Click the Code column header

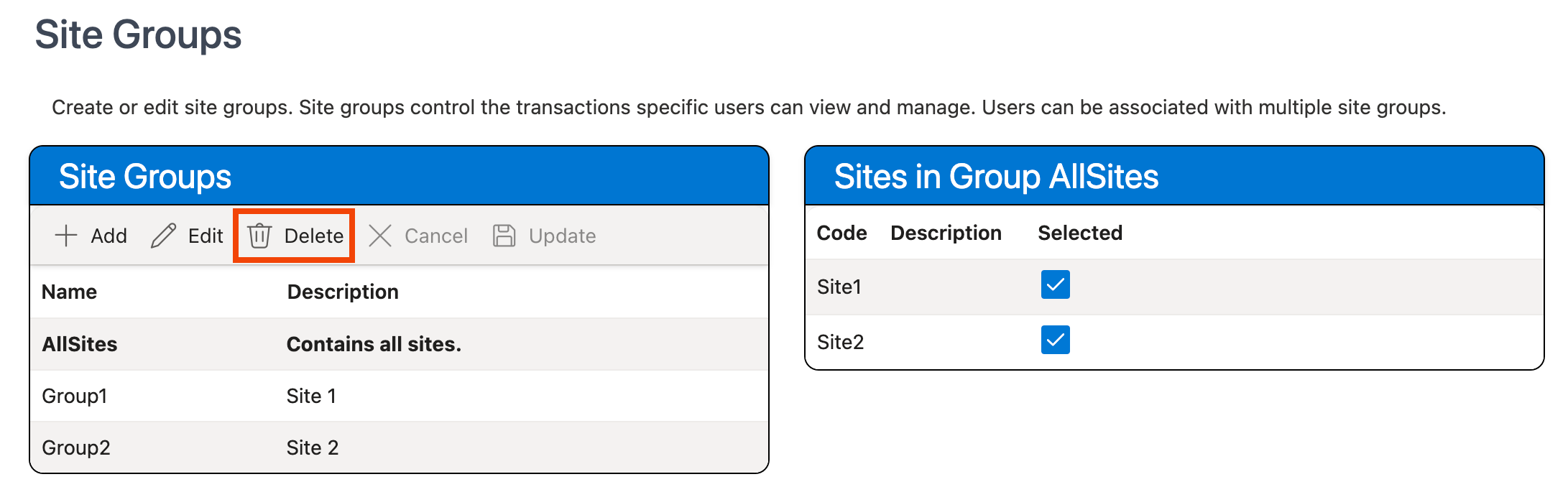[x=841, y=233]
